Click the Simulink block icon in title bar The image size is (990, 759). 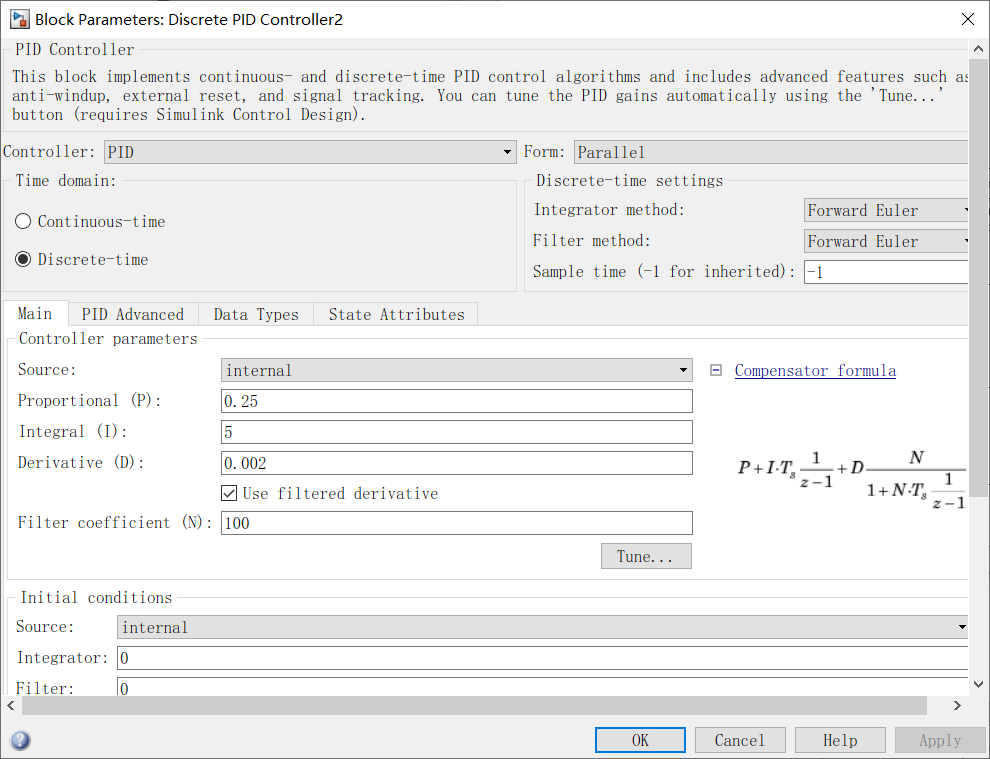[18, 19]
